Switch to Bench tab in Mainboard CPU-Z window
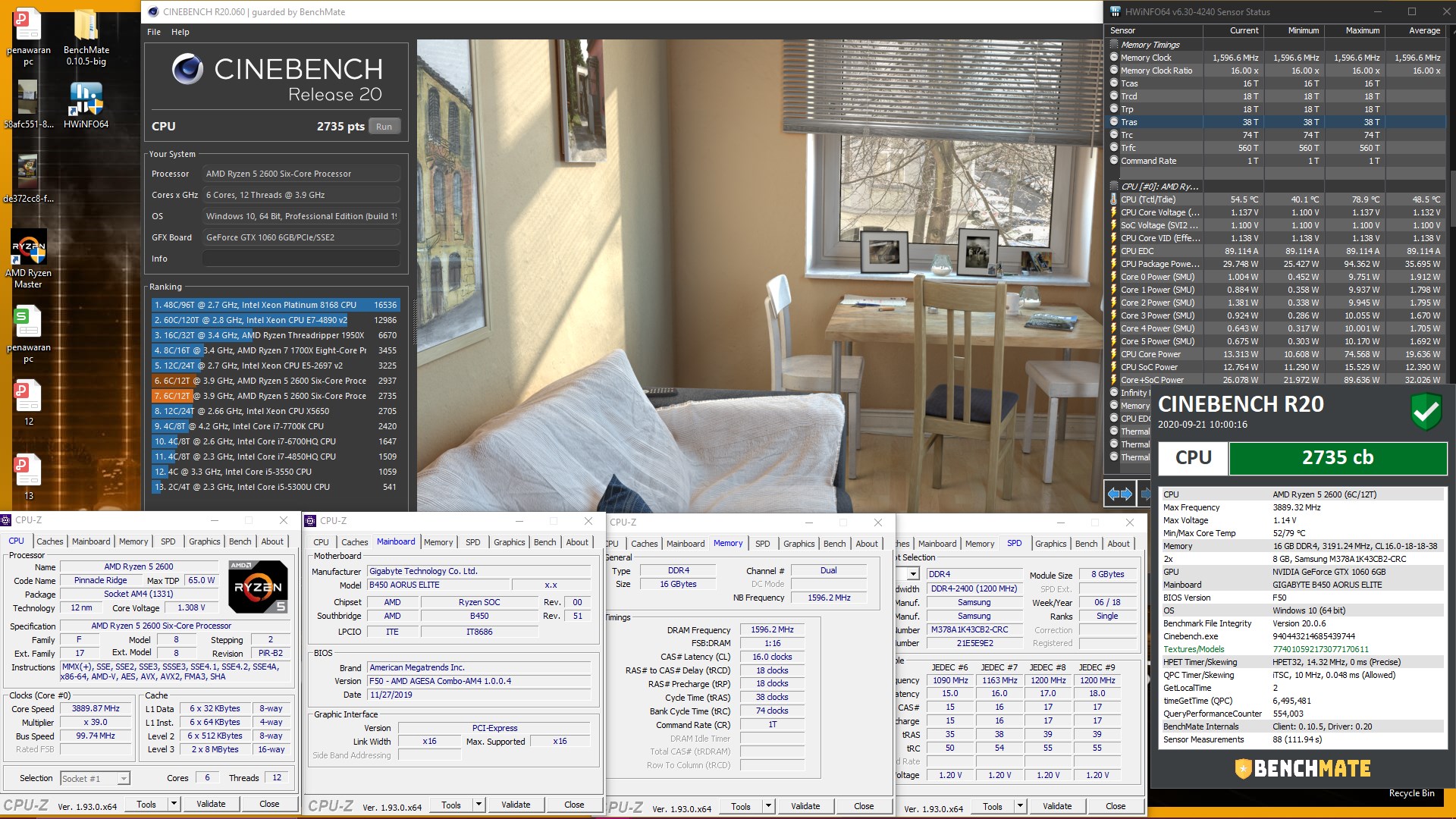The width and height of the screenshot is (1456, 819). pos(545,542)
